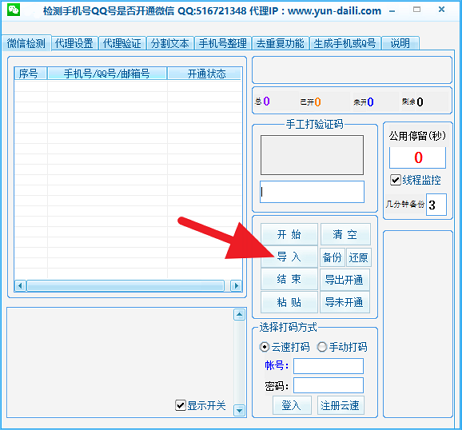Click the green WeChat app icon in title bar
462x430 pixels.
pos(14,9)
